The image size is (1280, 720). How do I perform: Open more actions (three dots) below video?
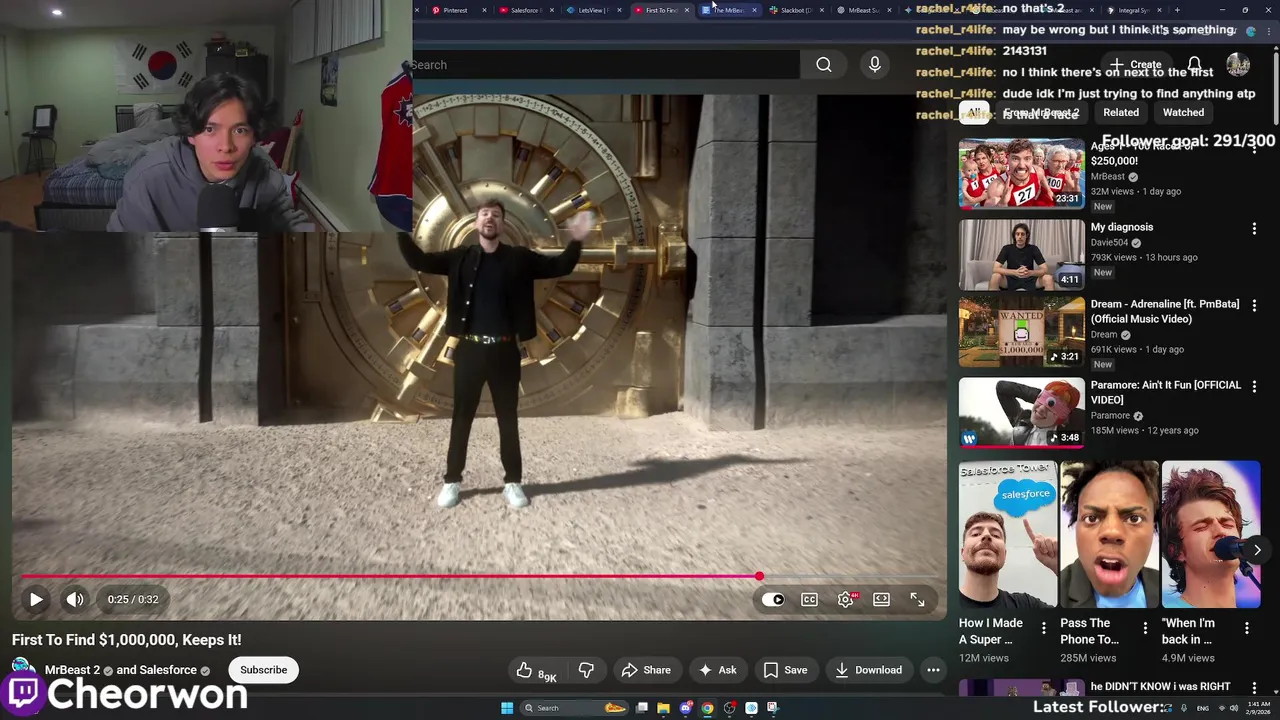click(933, 670)
